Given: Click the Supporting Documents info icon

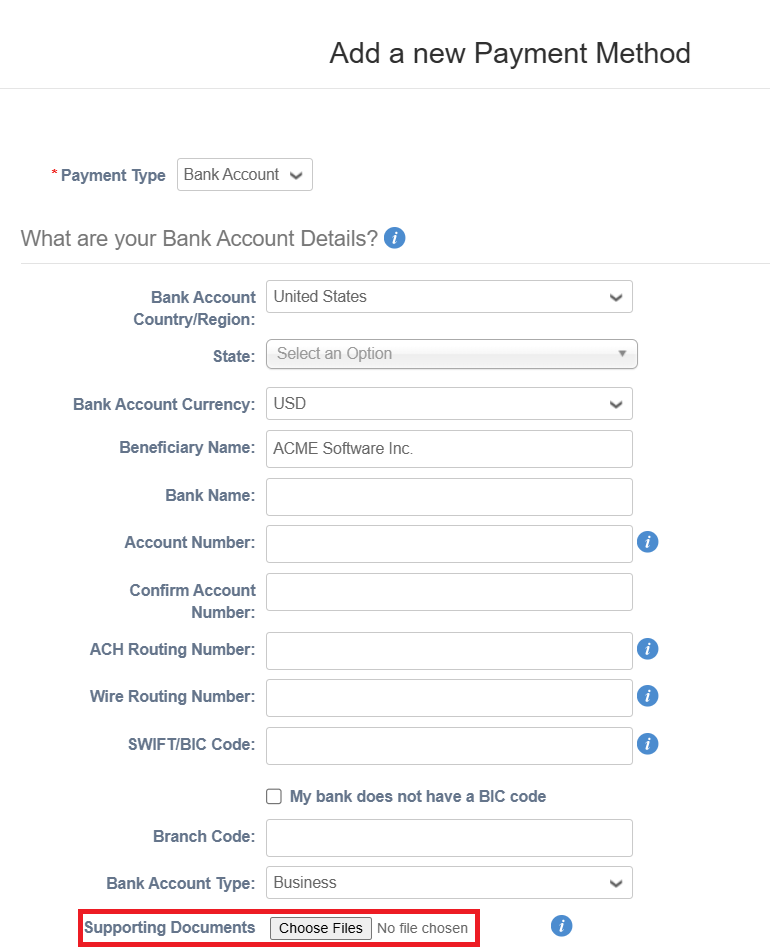Looking at the screenshot, I should pyautogui.click(x=561, y=926).
